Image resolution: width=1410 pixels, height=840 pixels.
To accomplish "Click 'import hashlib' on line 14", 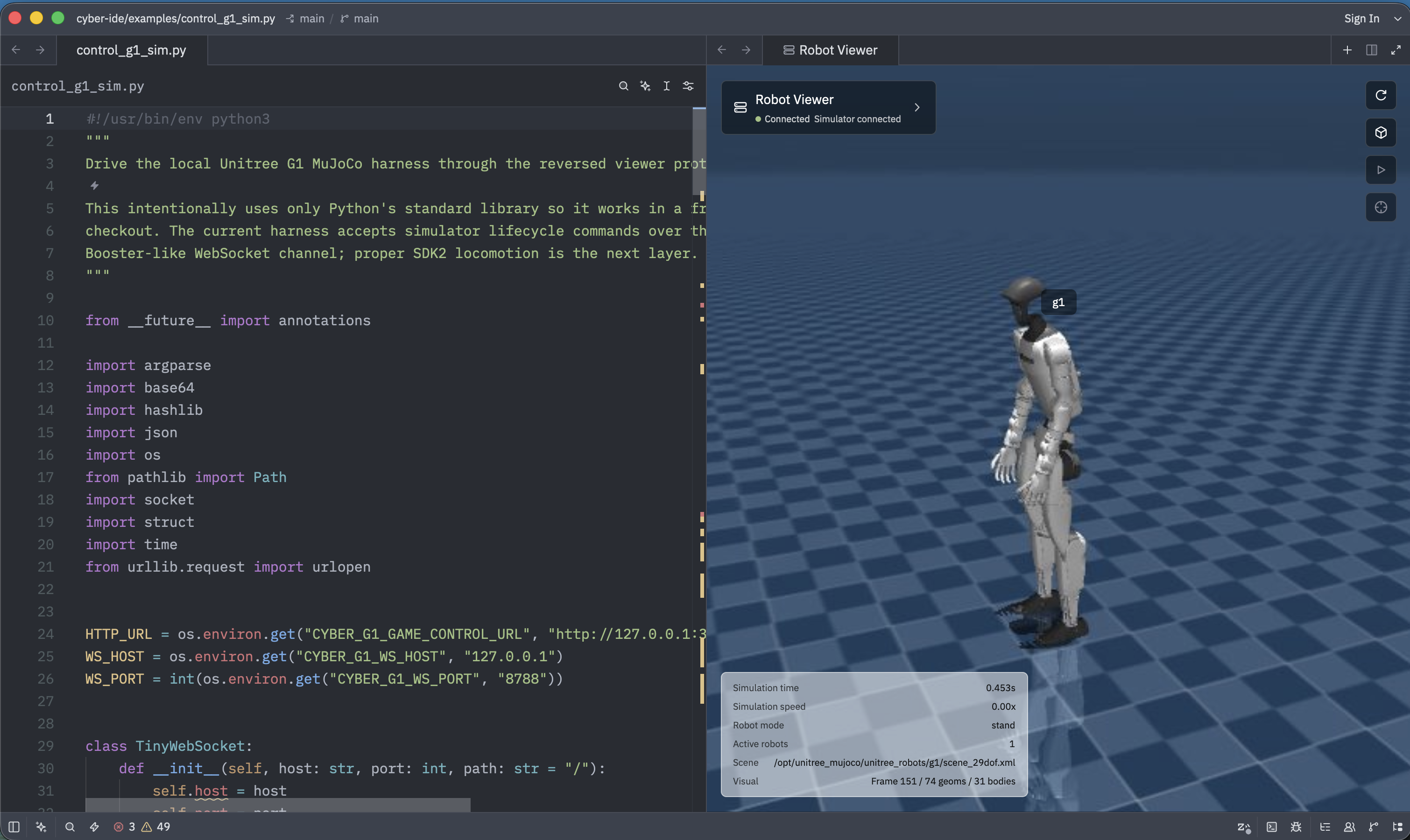I will click(144, 410).
